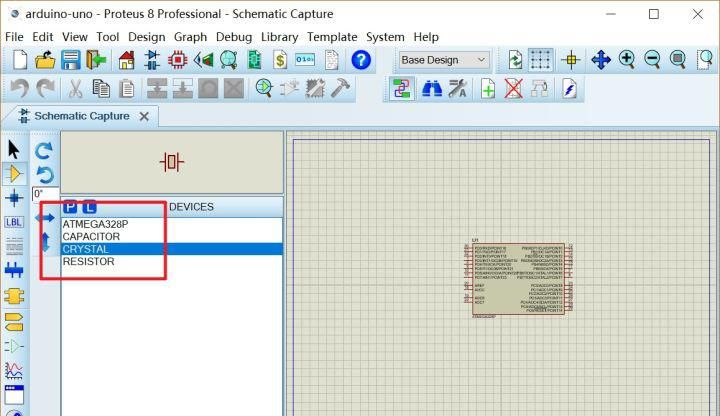Open Gerber Viewer globe icon
720x416 pixels.
pos(229,60)
